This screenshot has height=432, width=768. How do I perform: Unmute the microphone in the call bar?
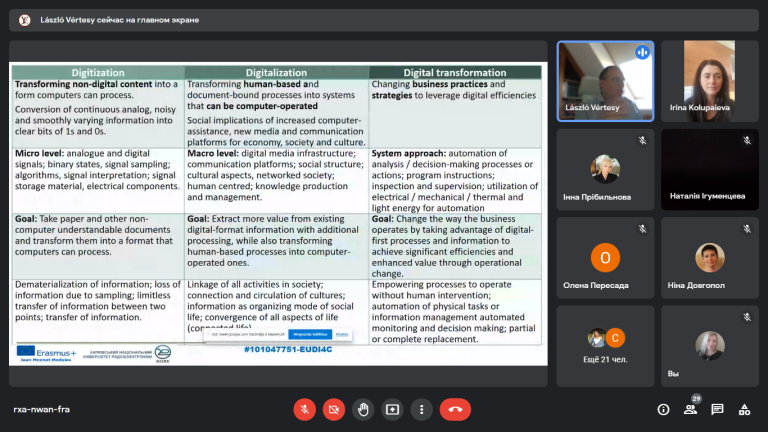304,409
